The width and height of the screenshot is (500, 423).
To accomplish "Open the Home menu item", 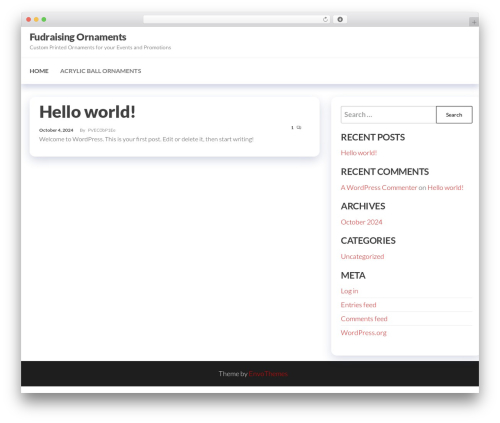I will click(39, 71).
